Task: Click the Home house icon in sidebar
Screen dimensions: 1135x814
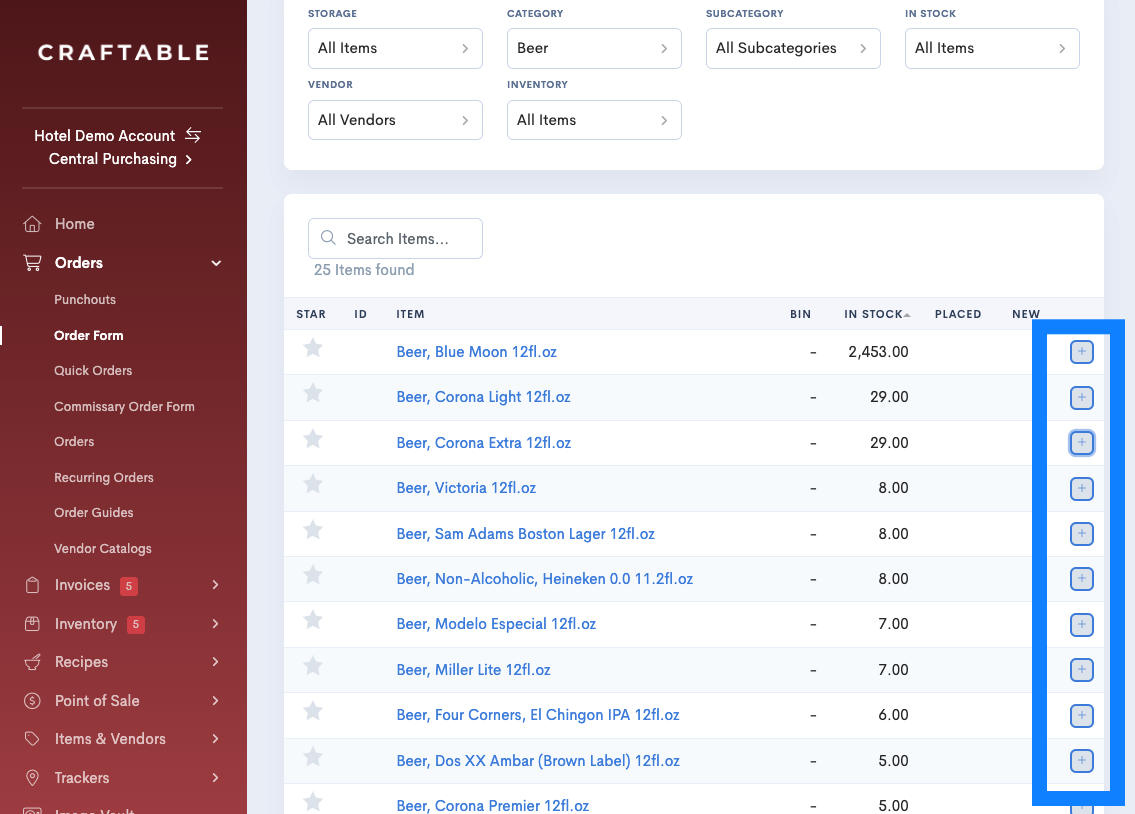Action: [x=32, y=224]
